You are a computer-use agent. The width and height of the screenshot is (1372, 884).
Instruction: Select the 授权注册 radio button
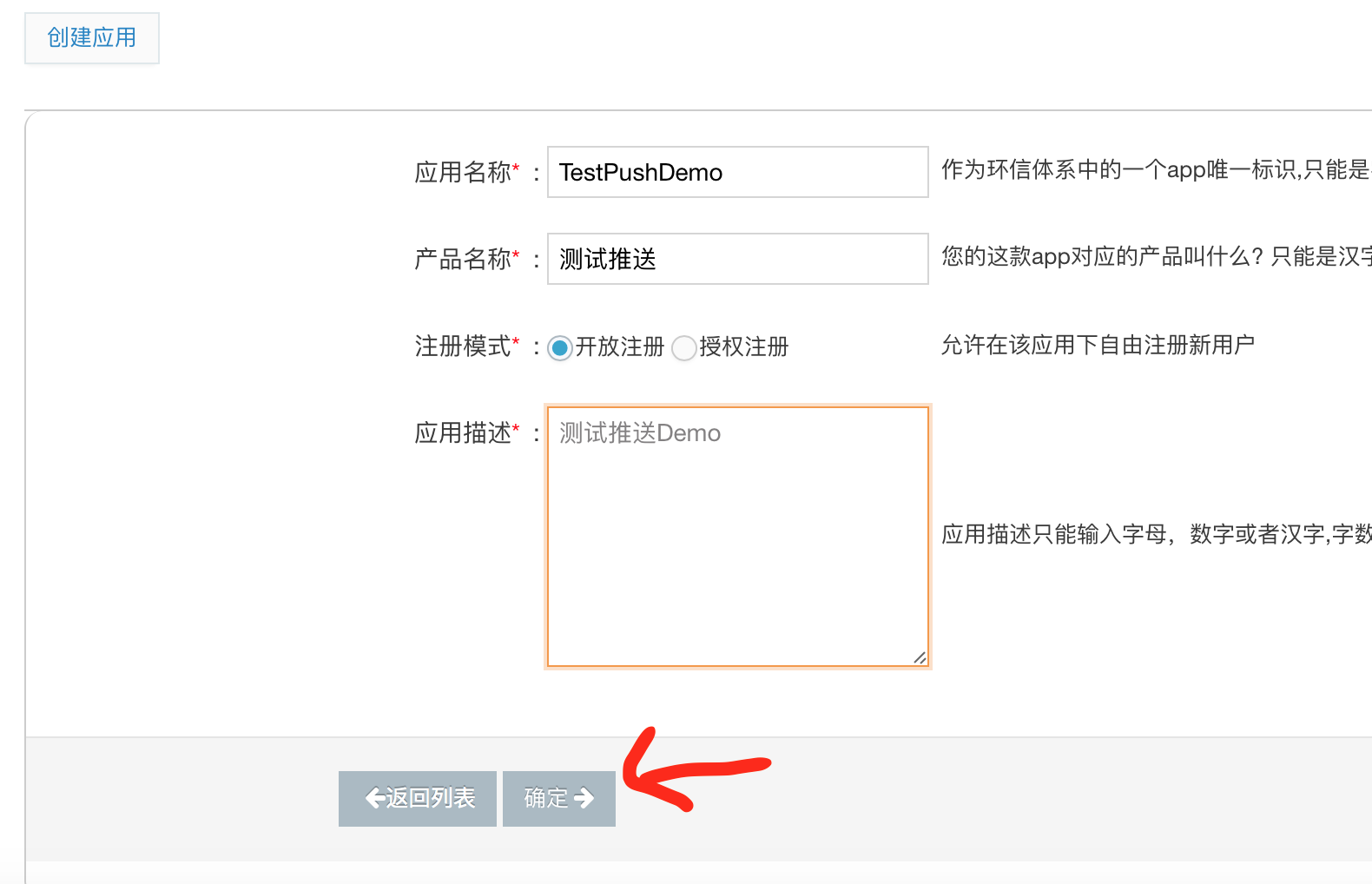coord(684,348)
